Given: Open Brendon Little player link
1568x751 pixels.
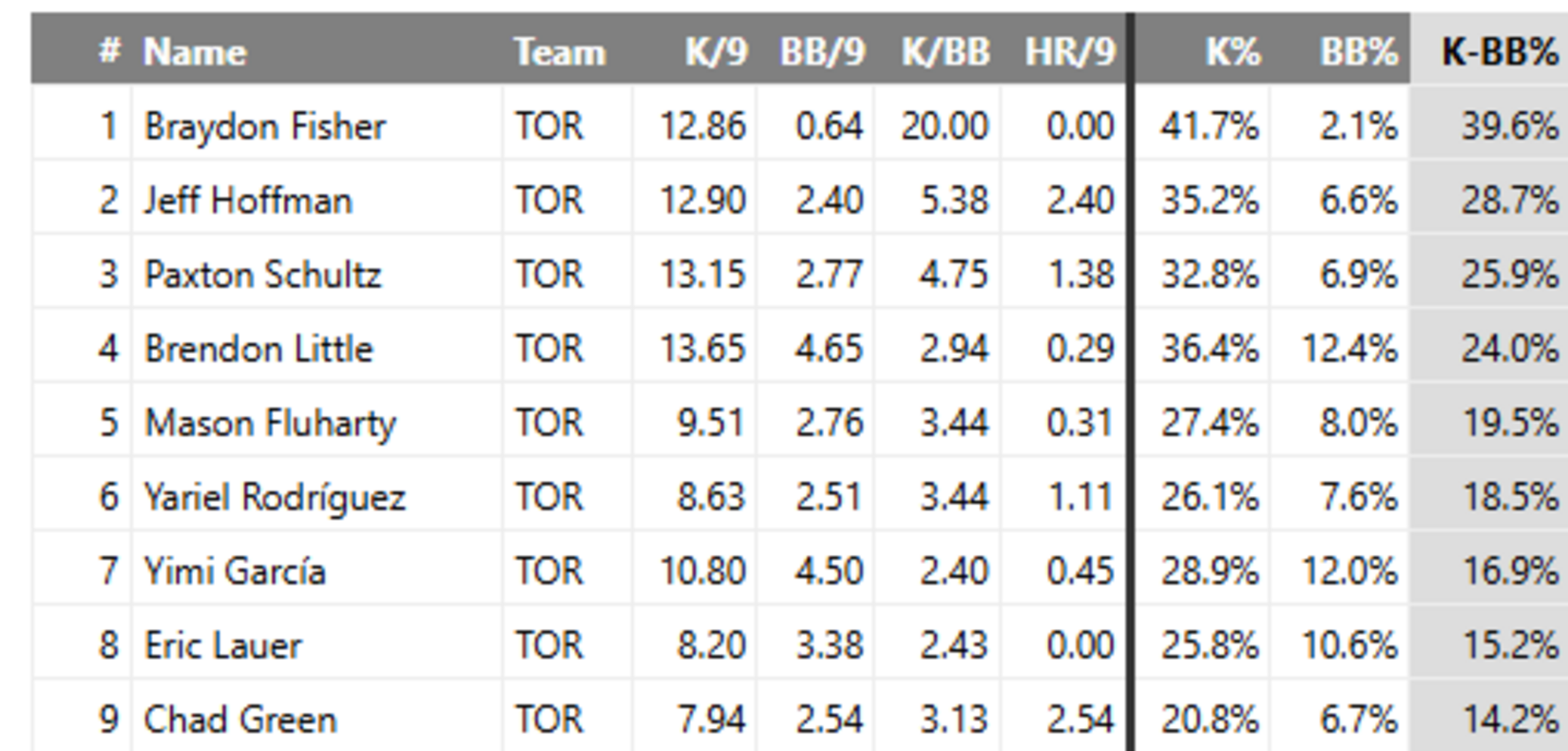Looking at the screenshot, I should click(258, 349).
